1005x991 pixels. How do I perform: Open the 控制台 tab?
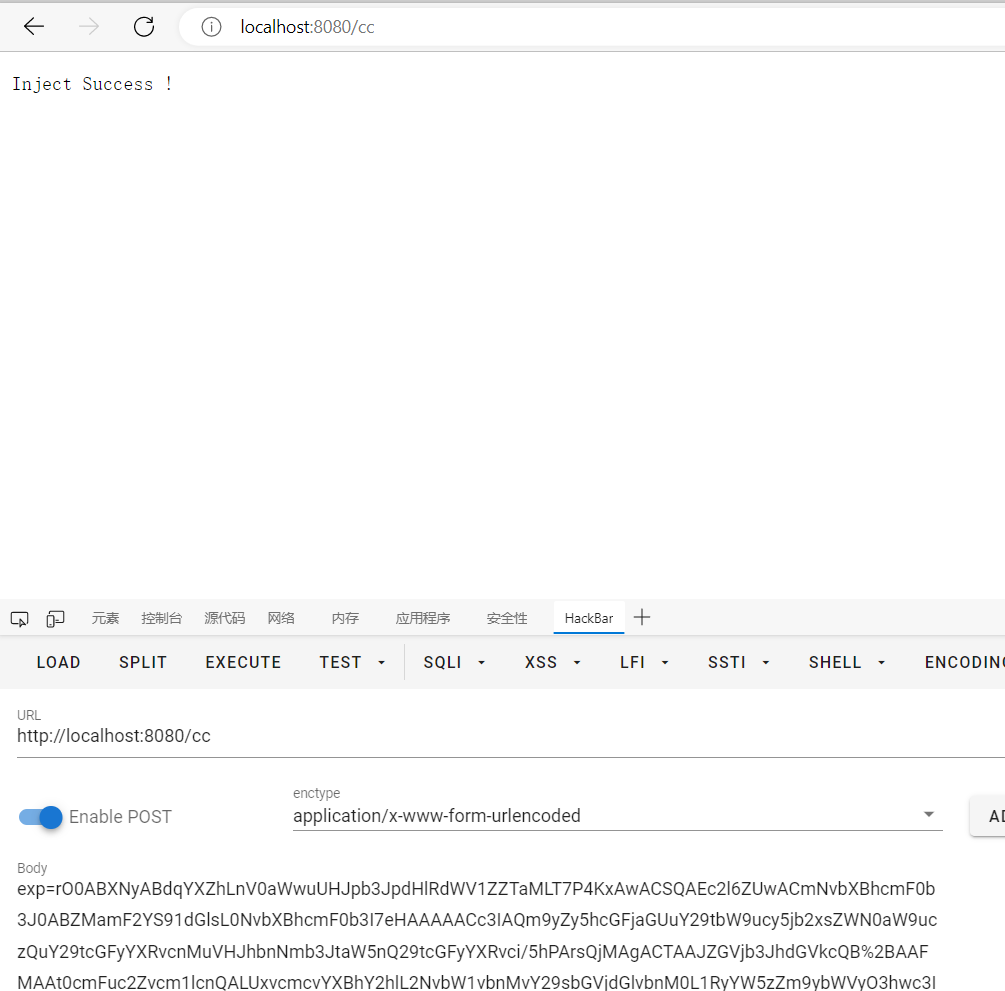[162, 619]
